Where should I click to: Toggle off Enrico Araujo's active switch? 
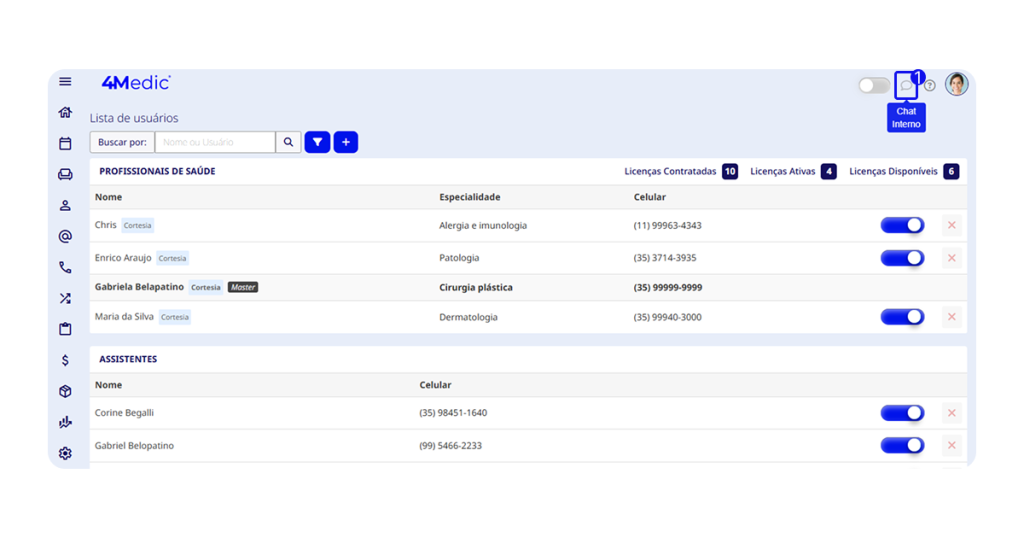click(902, 258)
